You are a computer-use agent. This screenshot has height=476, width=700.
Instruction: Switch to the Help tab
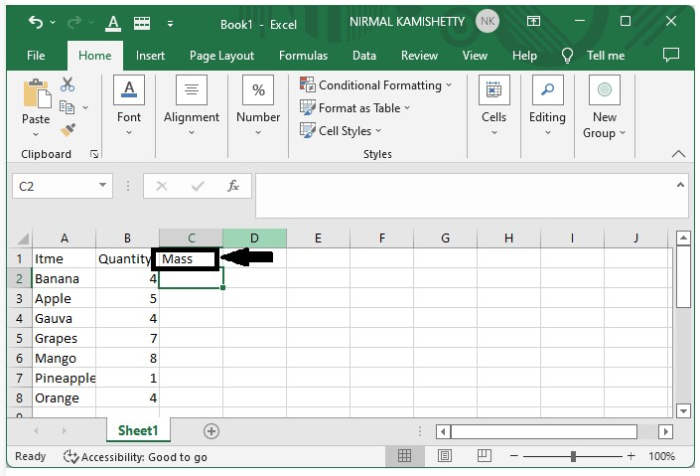coord(524,56)
